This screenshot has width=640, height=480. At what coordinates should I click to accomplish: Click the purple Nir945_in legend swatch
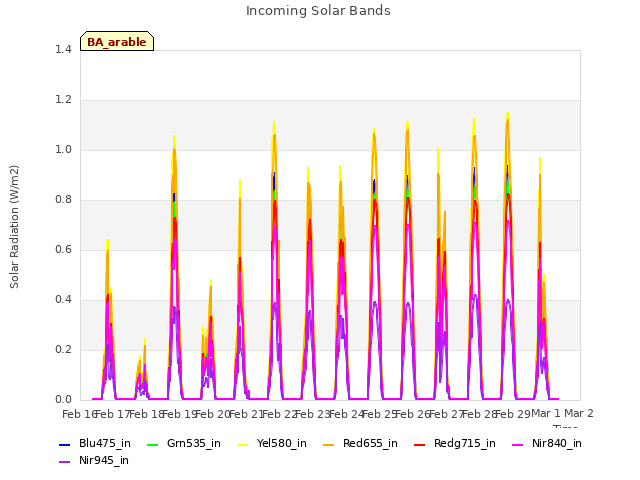coord(64,462)
